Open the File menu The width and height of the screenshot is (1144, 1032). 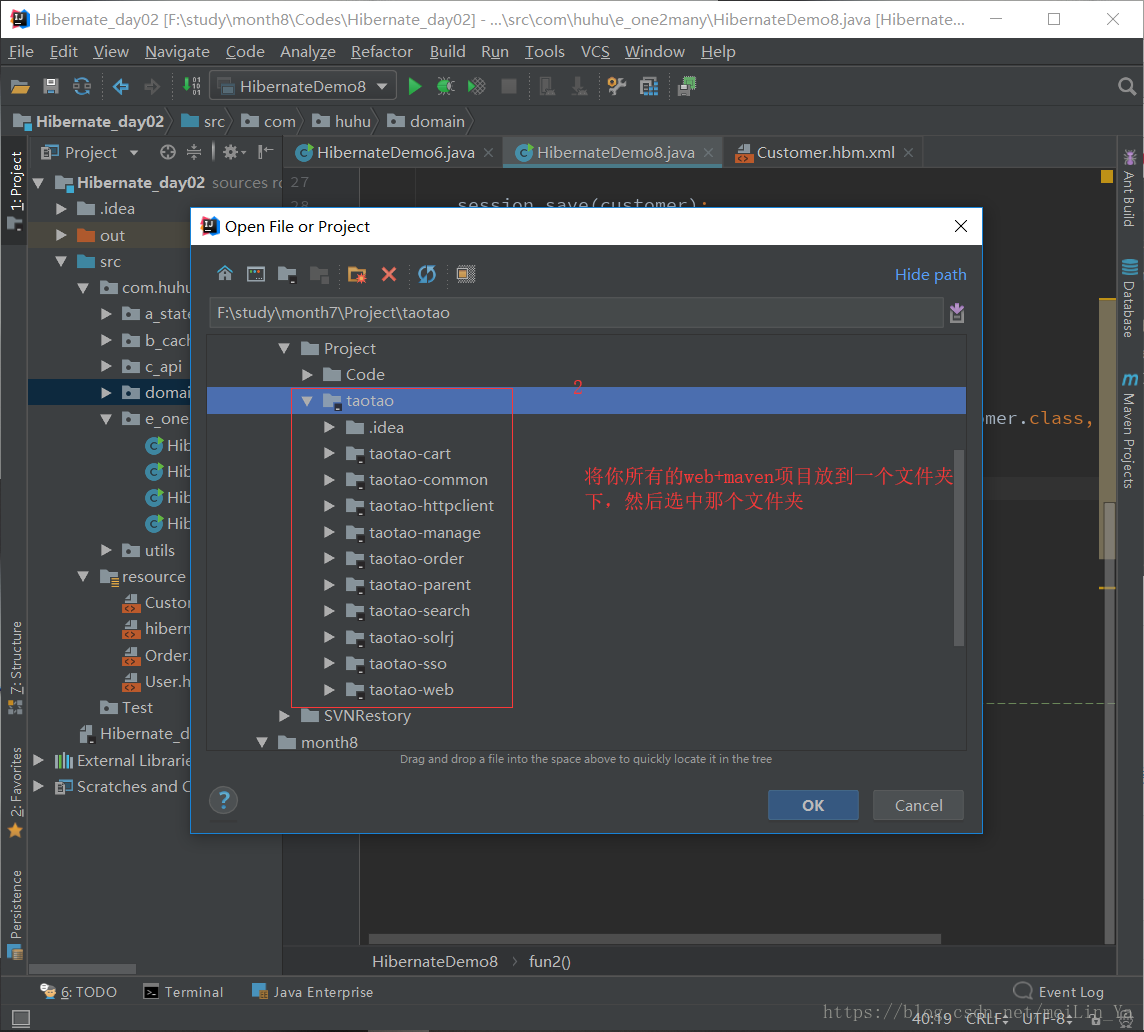click(x=20, y=52)
